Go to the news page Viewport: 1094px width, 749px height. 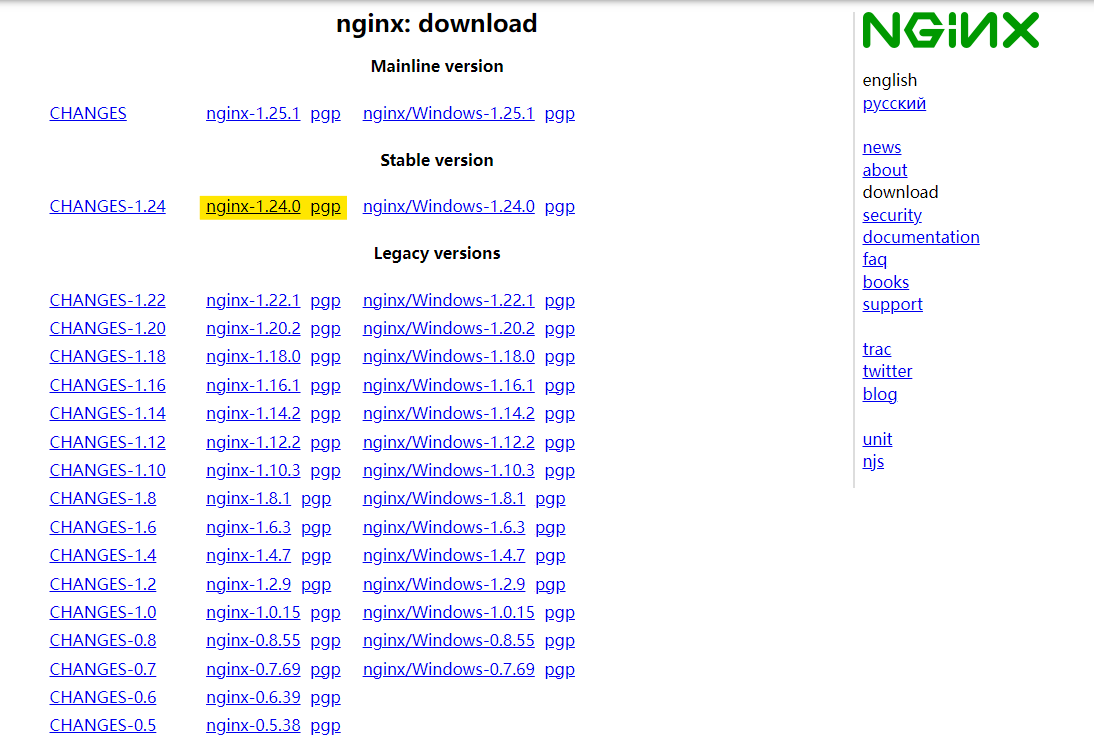click(x=882, y=147)
